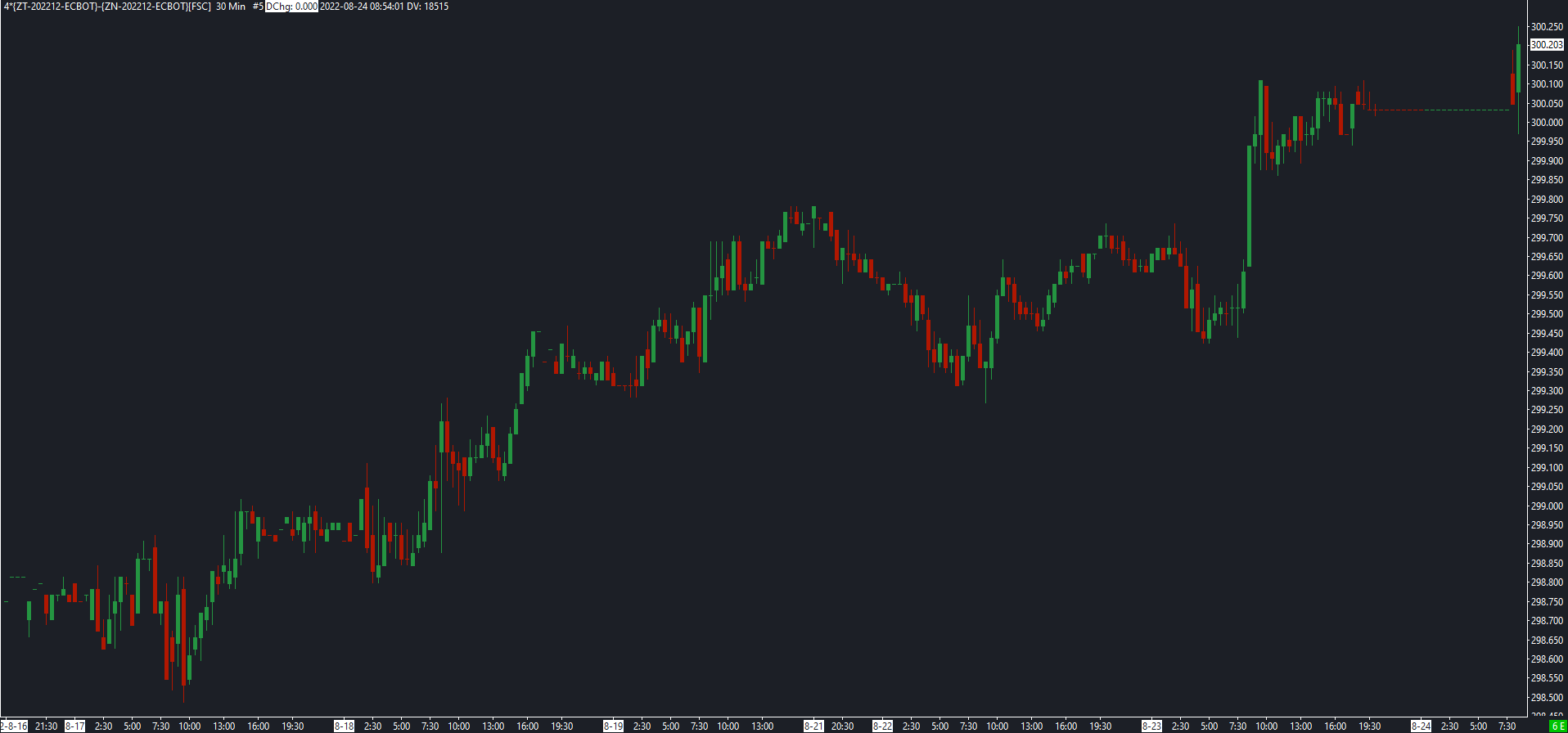Click the ZT-ZN spread symbol in header
The image size is (1568, 733).
click(107, 7)
